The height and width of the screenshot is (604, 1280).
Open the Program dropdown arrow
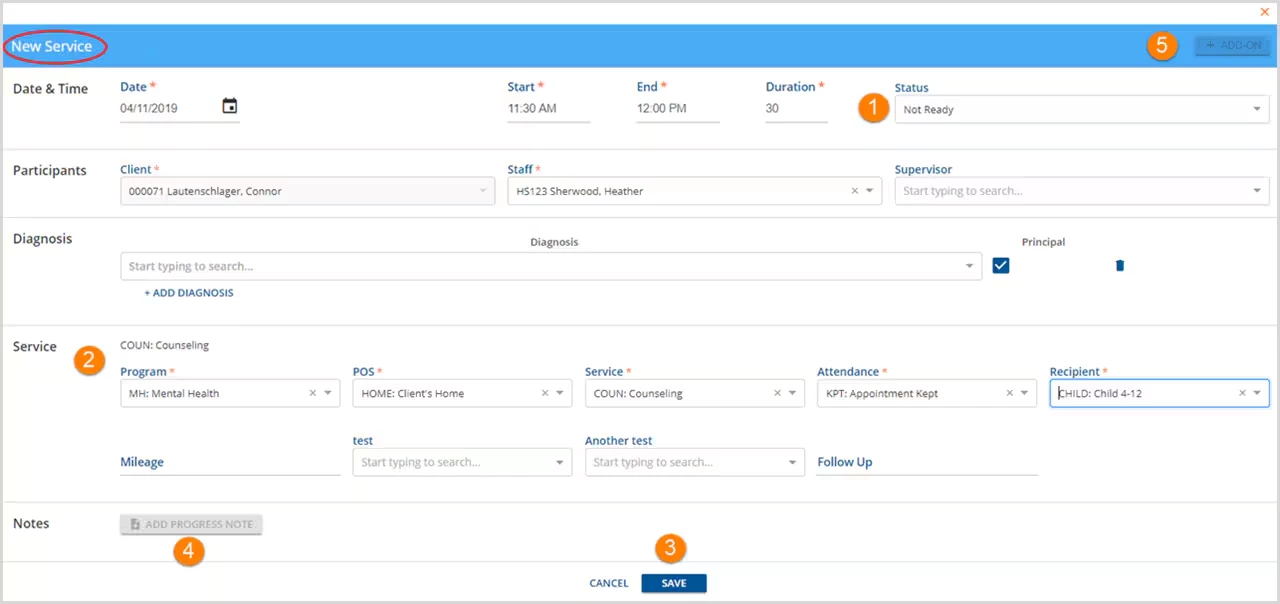click(x=327, y=393)
